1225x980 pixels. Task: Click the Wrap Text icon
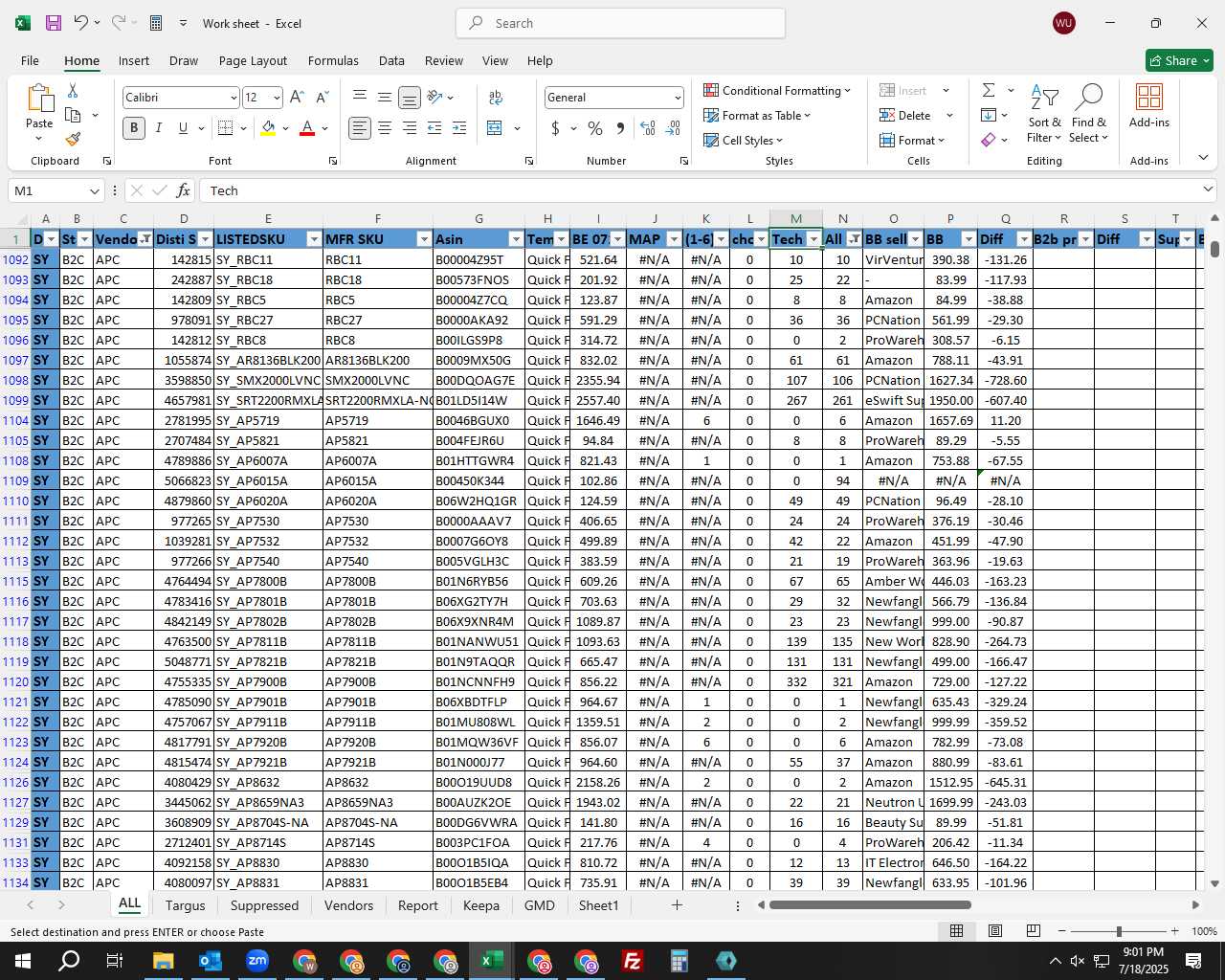[x=496, y=98]
